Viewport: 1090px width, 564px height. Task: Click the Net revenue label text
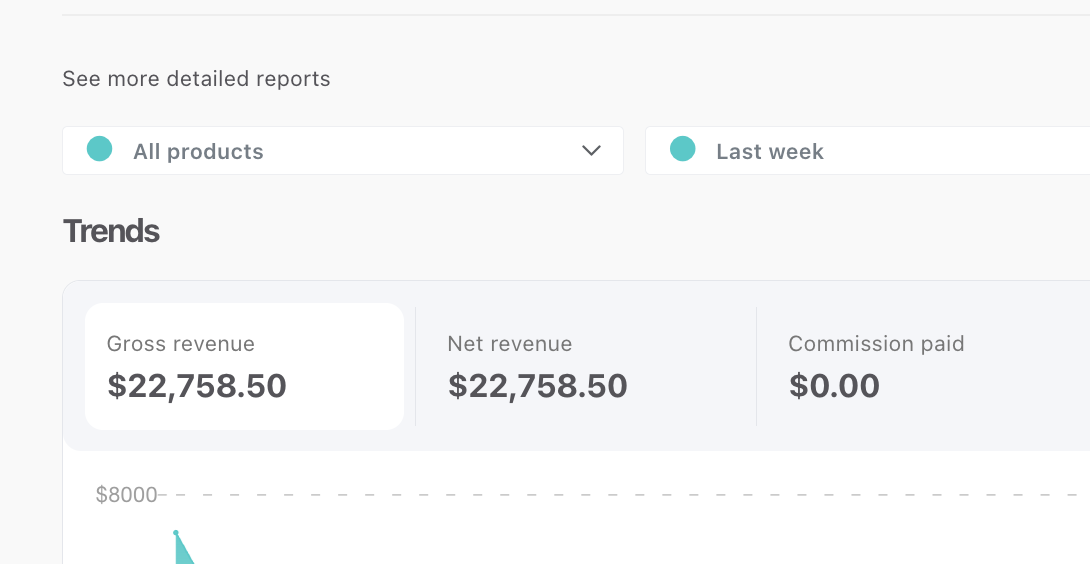point(510,344)
